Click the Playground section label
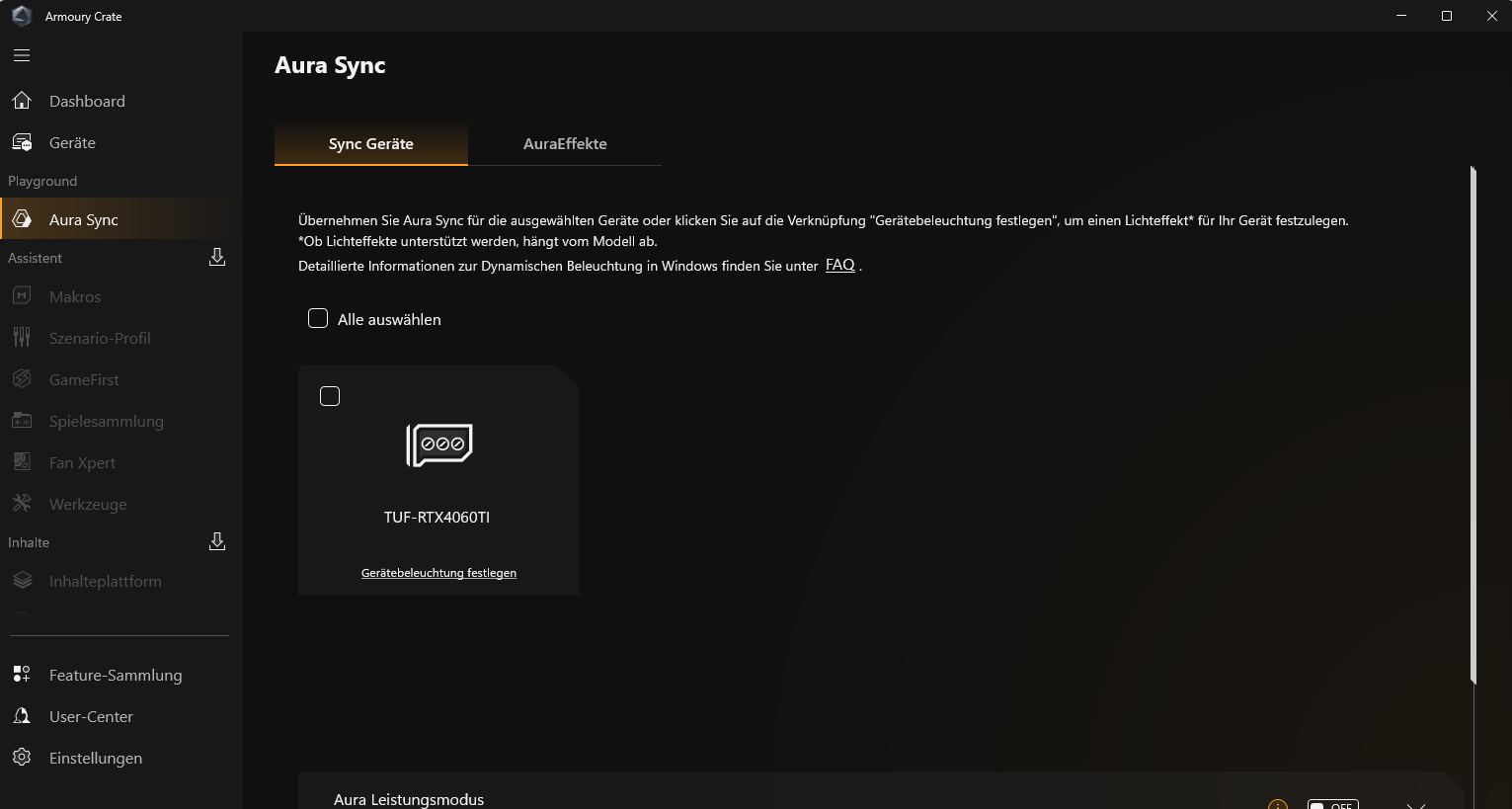This screenshot has width=1512, height=809. 42,181
